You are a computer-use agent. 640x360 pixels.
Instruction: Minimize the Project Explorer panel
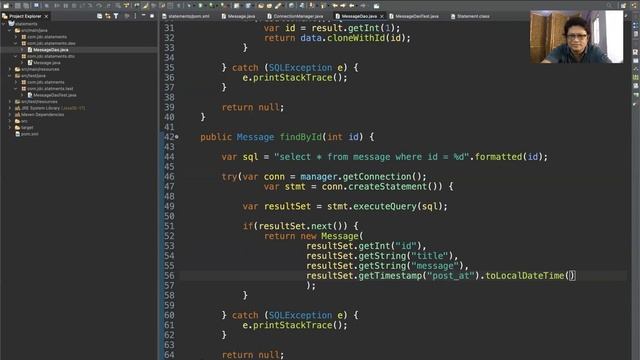[x=144, y=16]
